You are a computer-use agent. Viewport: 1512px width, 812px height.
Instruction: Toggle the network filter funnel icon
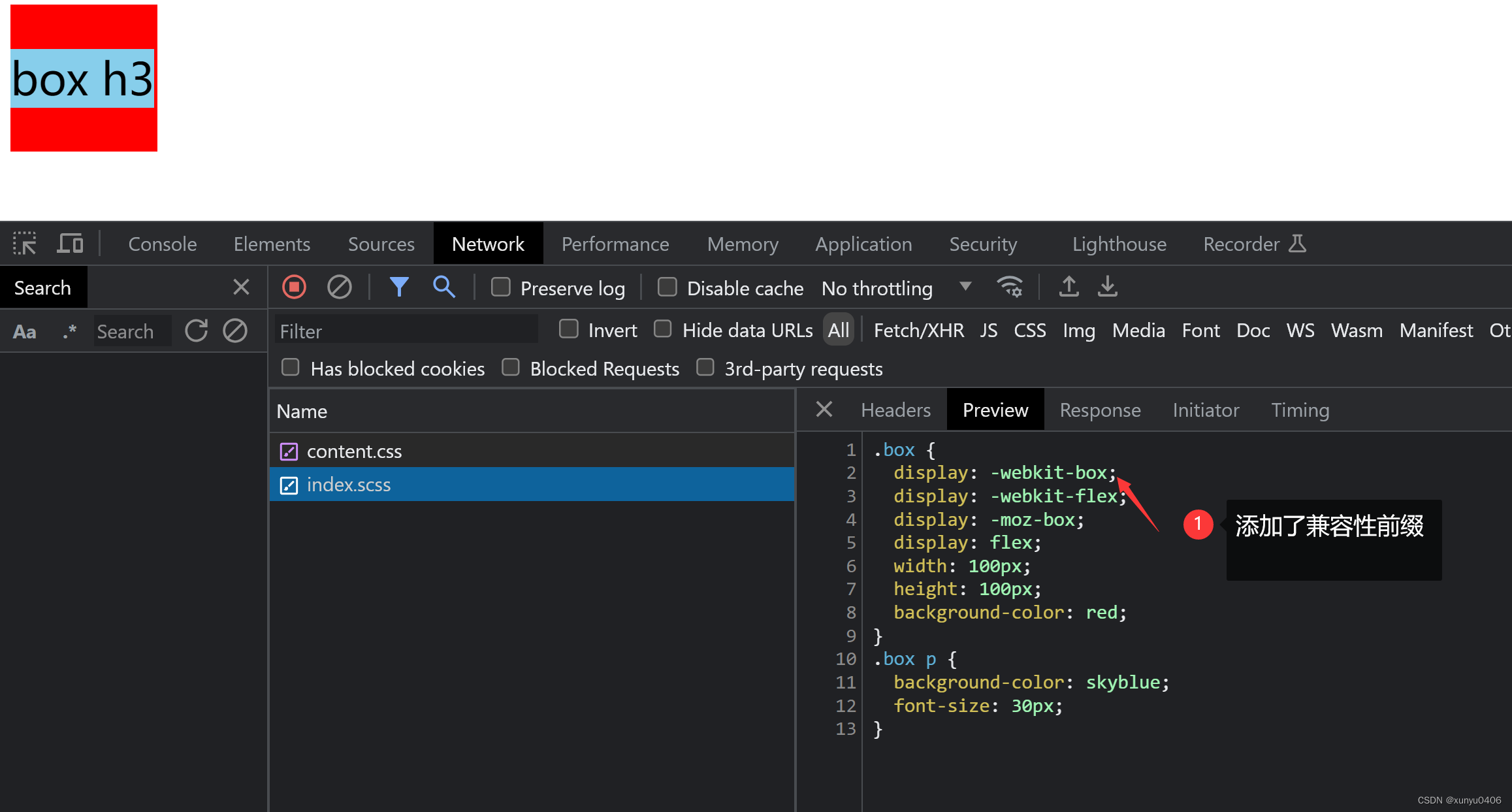[399, 287]
